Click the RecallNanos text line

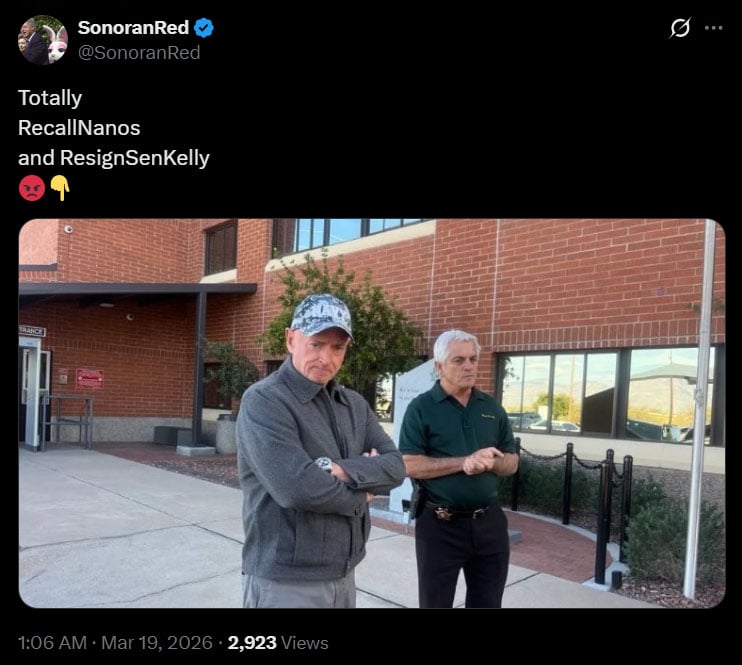point(79,128)
